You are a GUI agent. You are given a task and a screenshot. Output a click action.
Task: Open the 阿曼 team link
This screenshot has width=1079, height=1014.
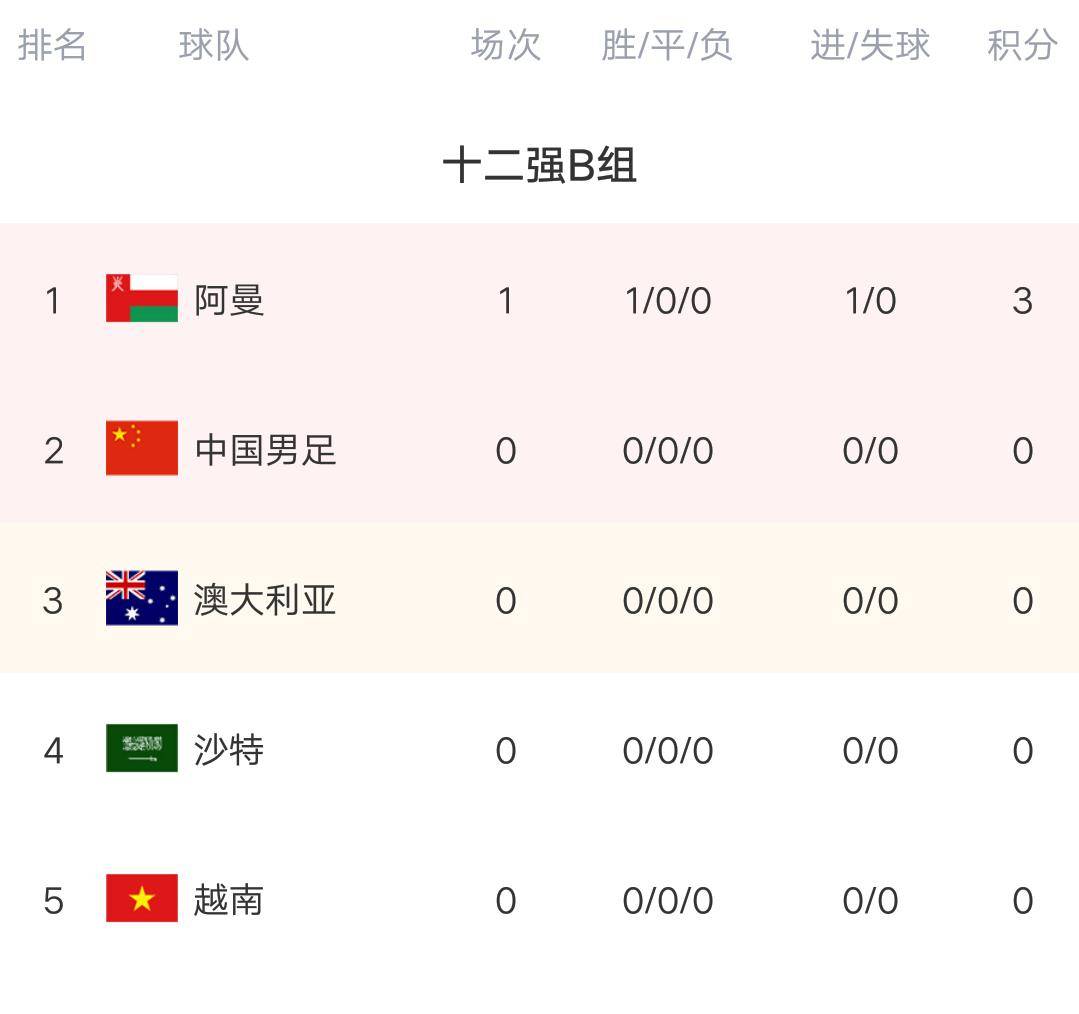(x=229, y=300)
